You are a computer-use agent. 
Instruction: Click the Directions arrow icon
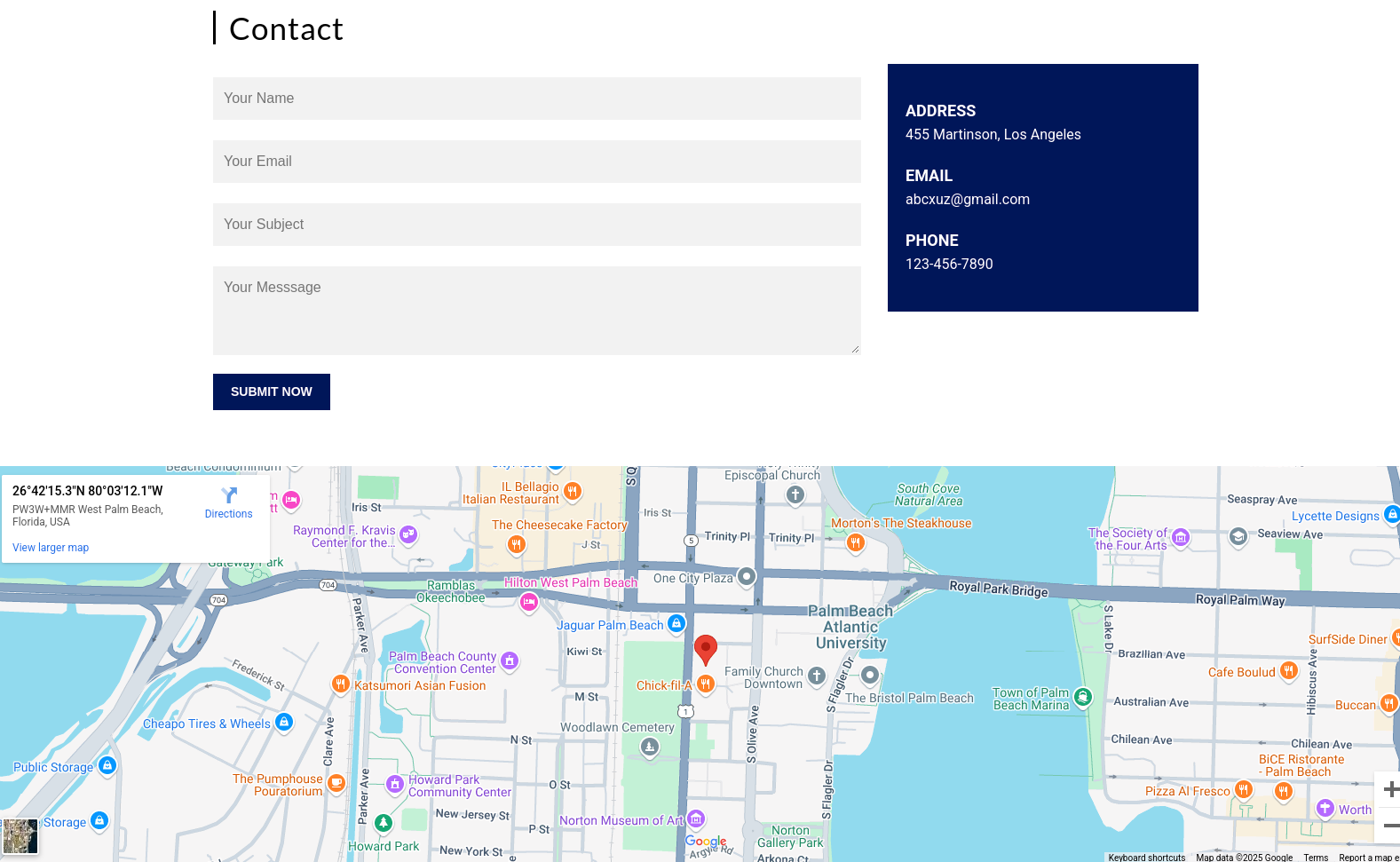coord(229,495)
